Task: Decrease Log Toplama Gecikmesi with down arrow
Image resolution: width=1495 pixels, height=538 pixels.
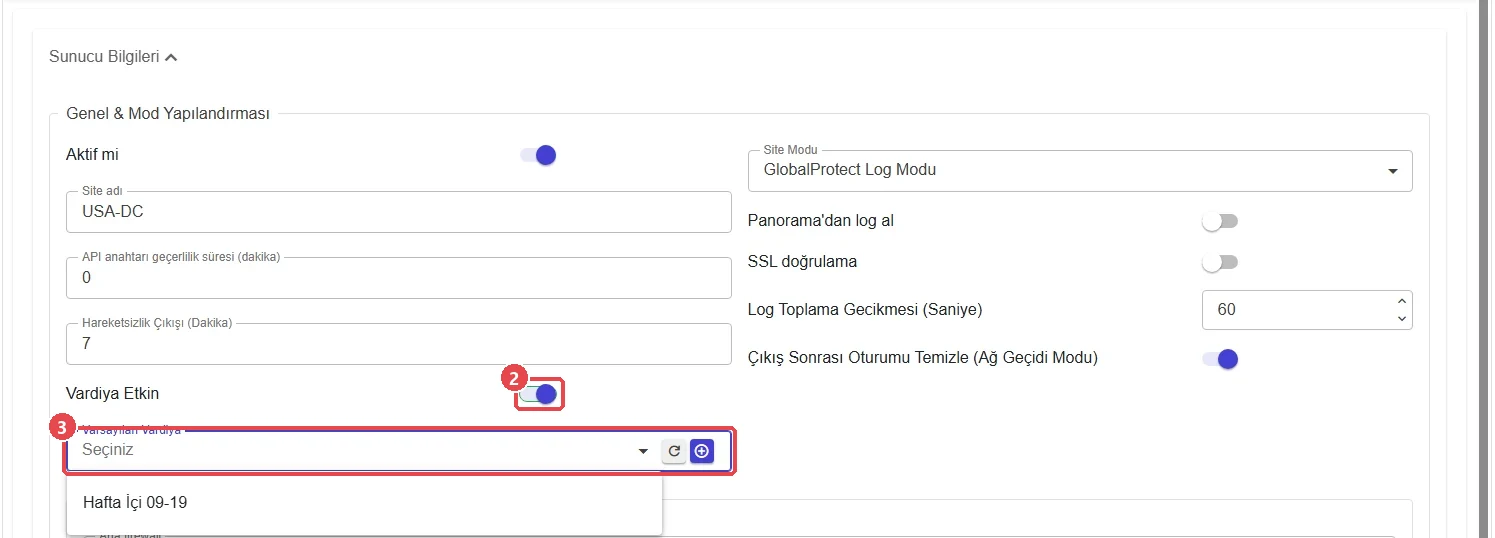Action: pyautogui.click(x=1402, y=319)
